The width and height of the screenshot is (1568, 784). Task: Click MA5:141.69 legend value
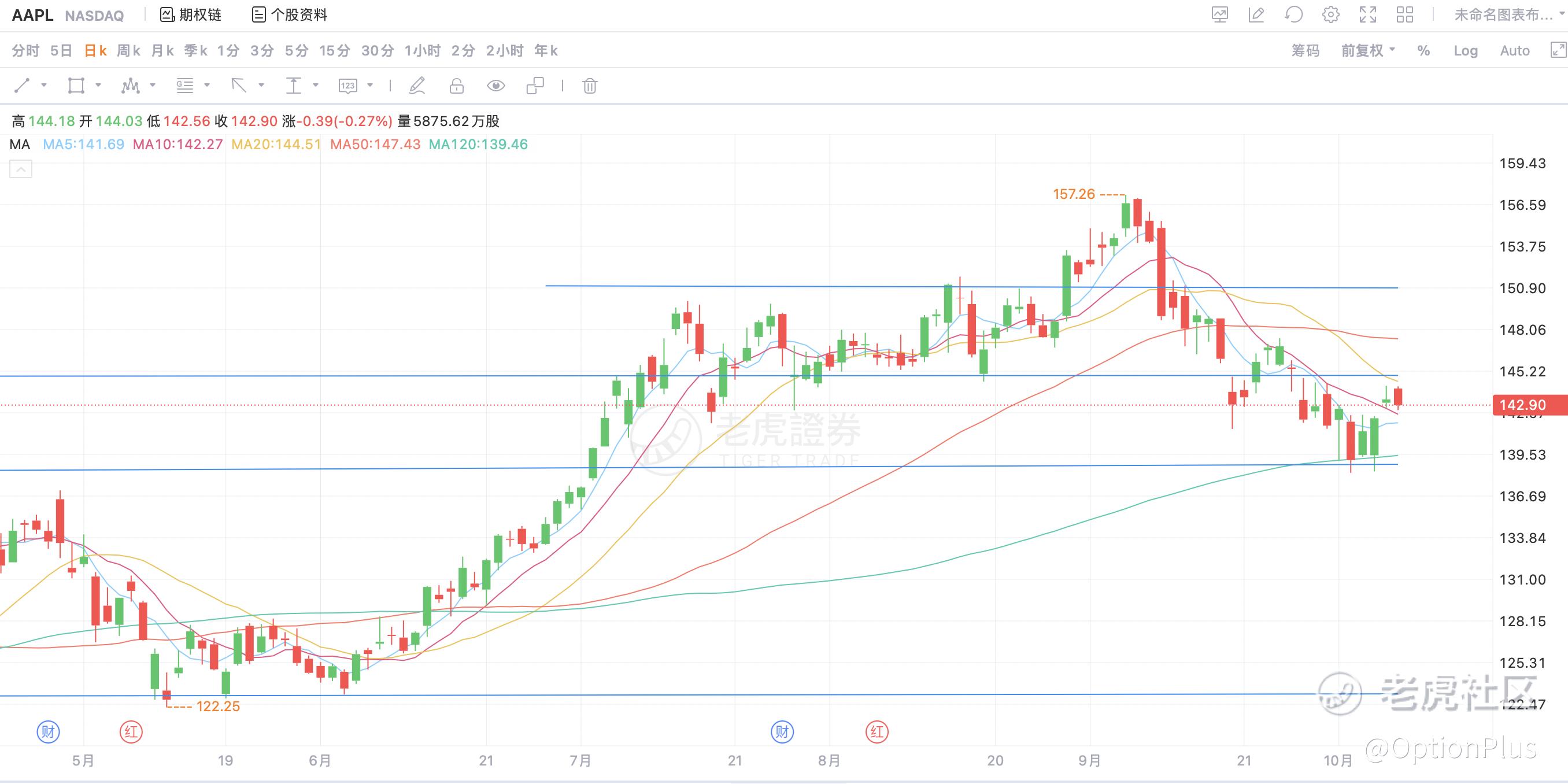[83, 145]
